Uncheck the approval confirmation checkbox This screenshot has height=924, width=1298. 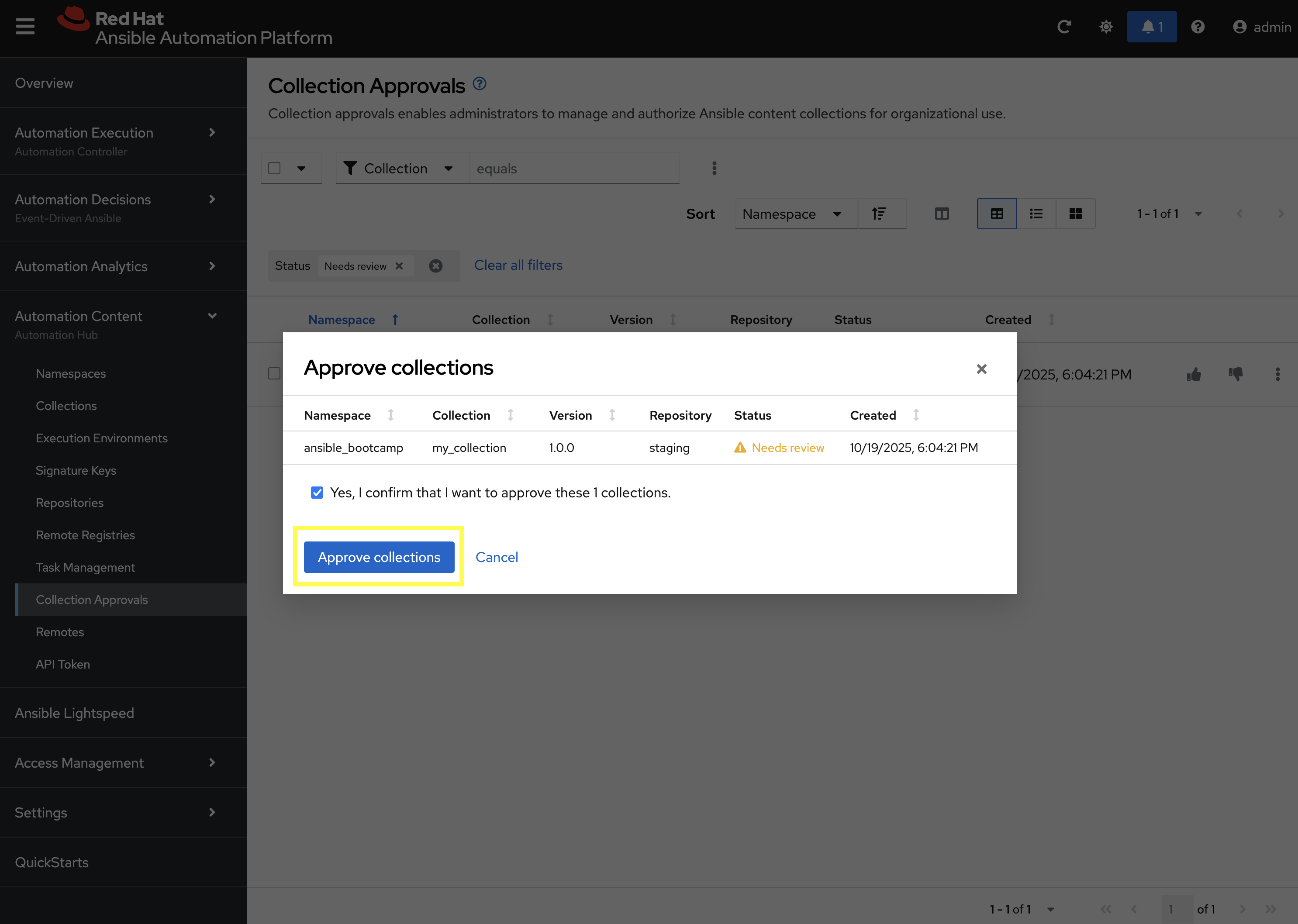317,493
